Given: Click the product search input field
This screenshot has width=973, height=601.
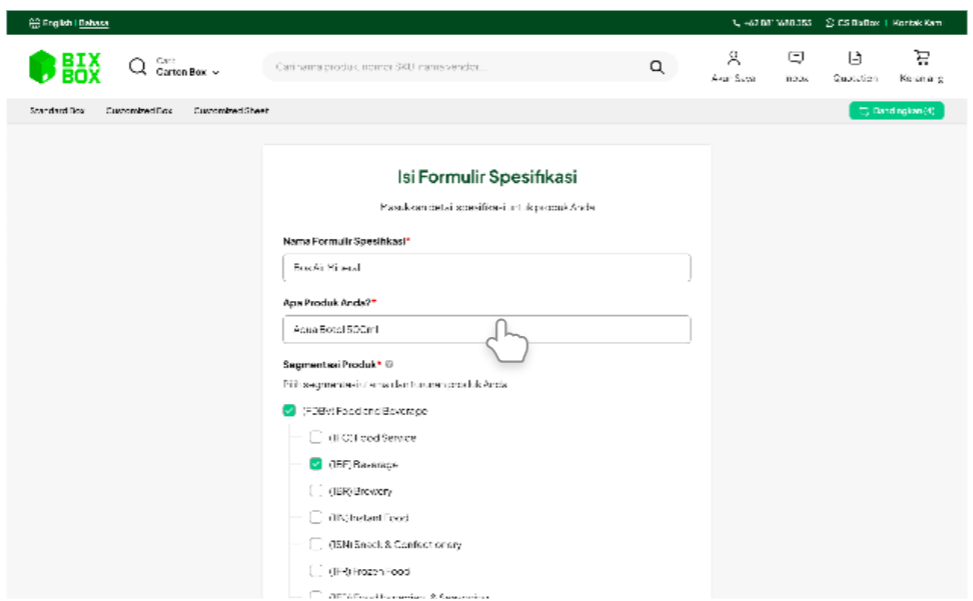Looking at the screenshot, I should (x=455, y=67).
